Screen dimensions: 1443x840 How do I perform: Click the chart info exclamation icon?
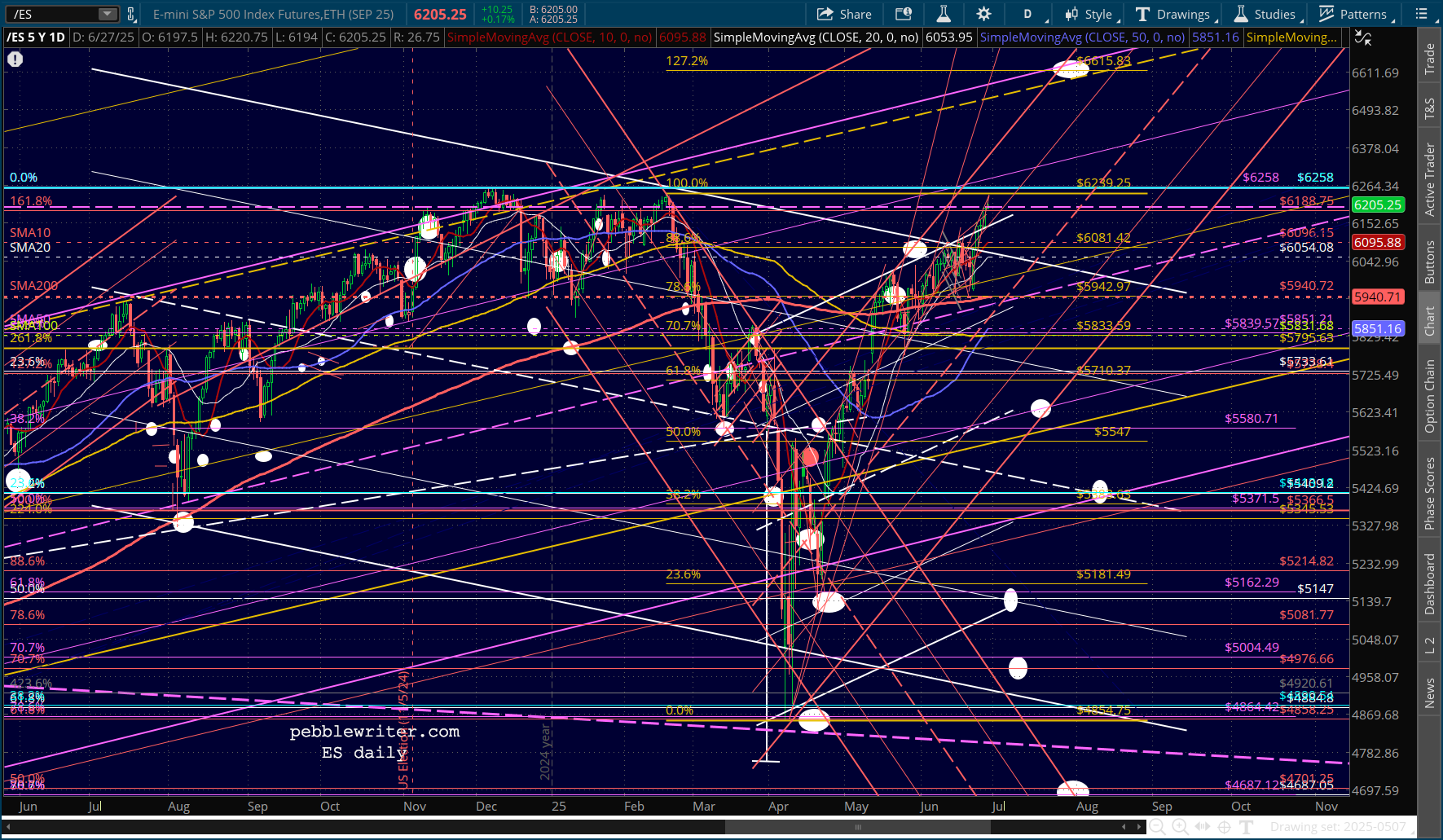point(15,59)
